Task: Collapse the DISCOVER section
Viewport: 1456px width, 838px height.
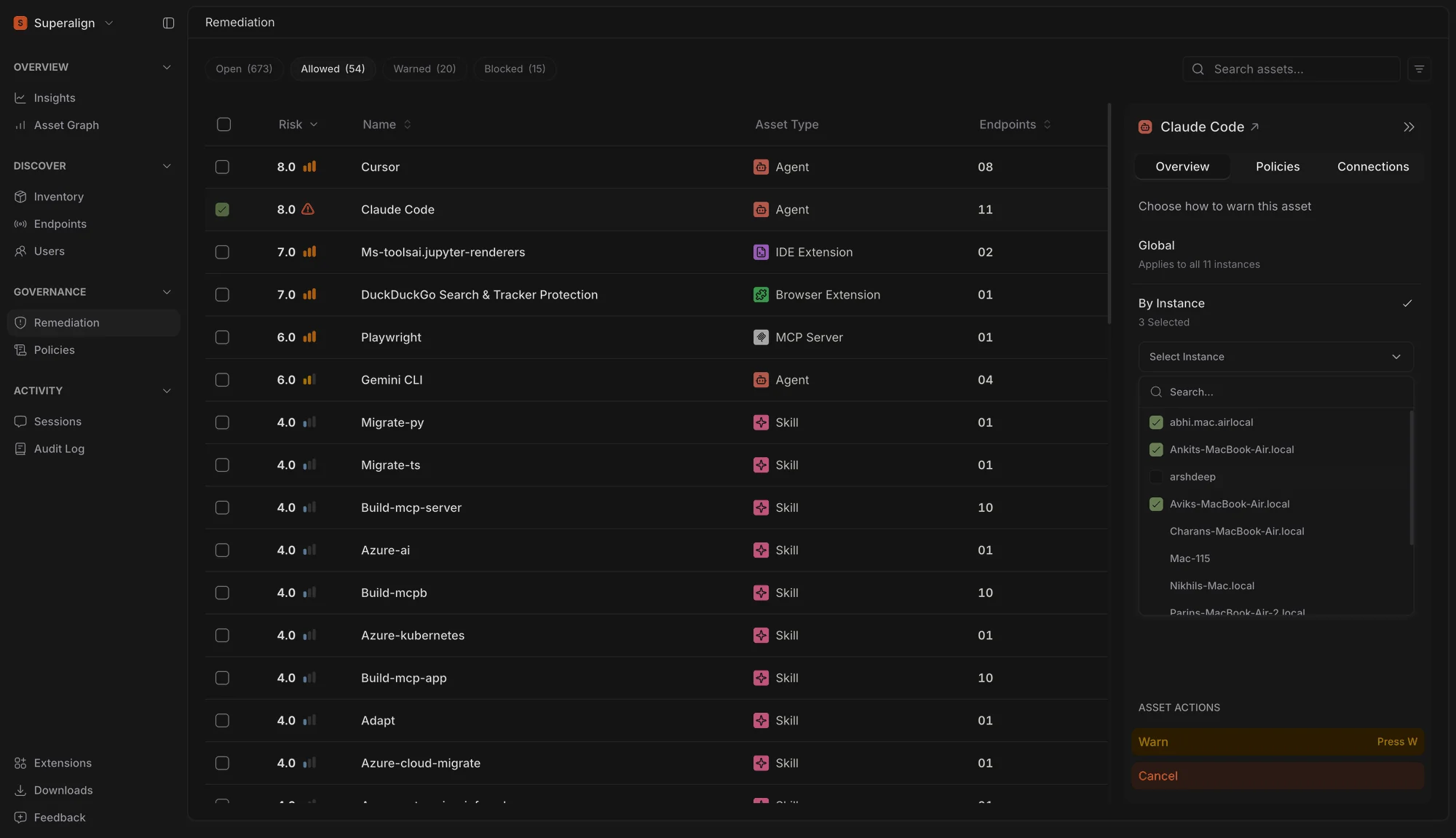Action: coord(167,166)
